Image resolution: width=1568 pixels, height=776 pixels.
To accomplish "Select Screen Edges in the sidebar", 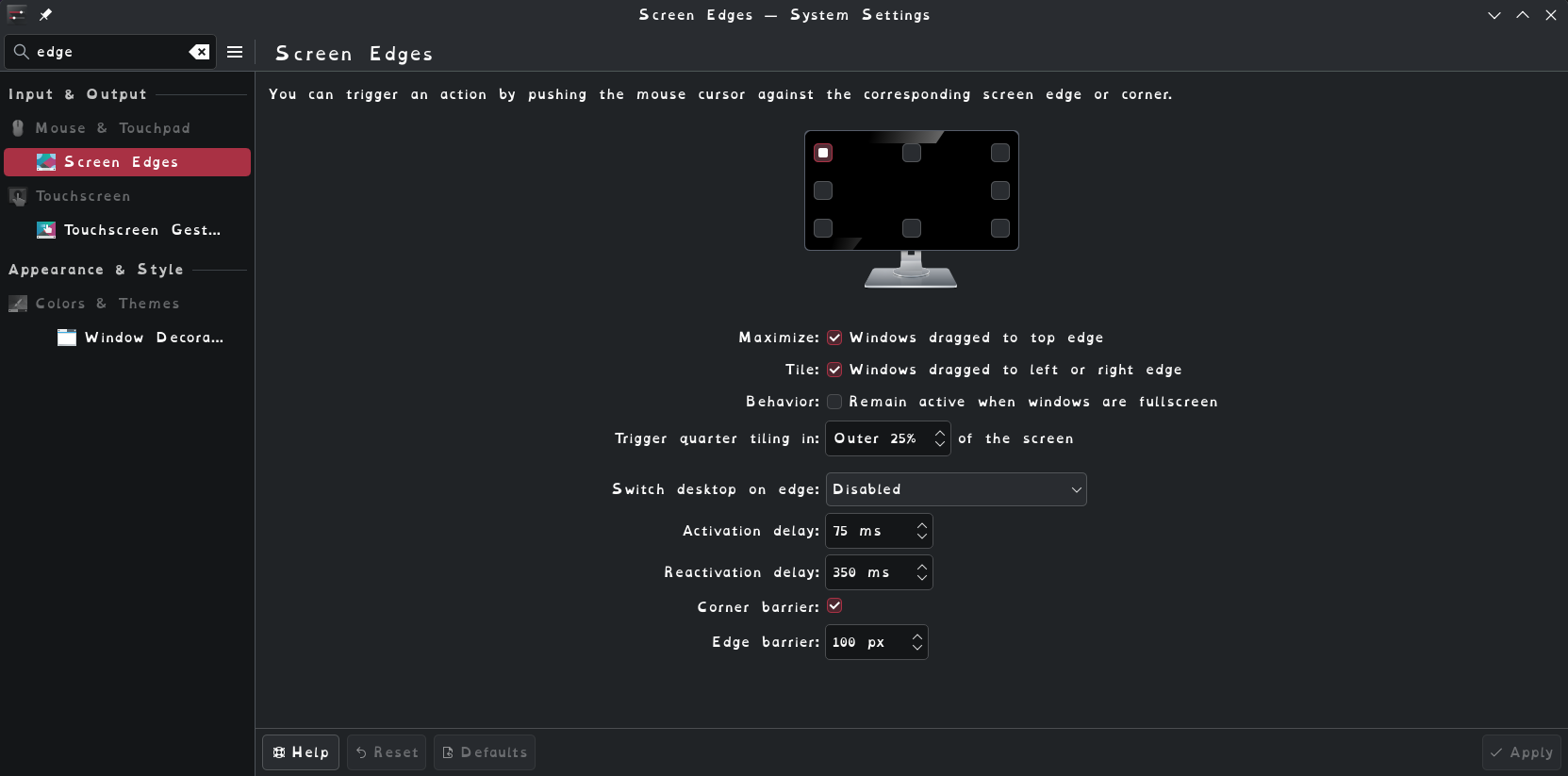I will click(x=127, y=162).
